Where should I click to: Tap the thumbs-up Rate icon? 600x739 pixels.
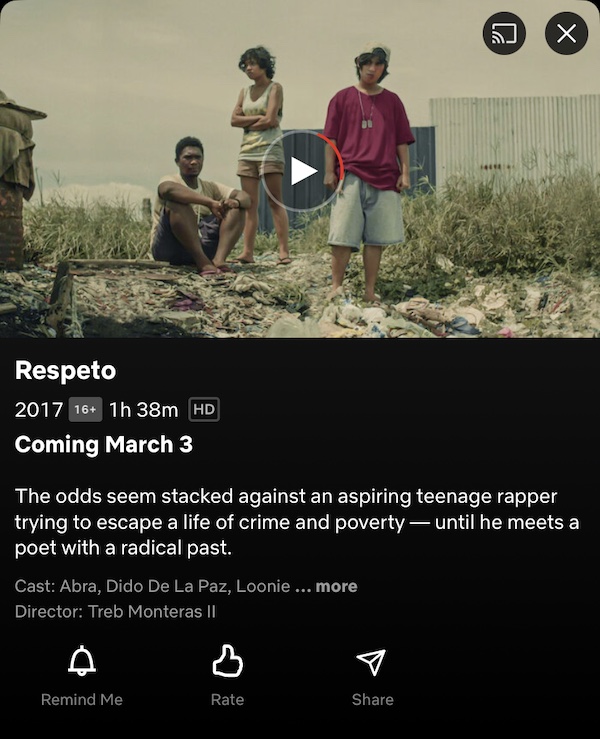pyautogui.click(x=227, y=661)
